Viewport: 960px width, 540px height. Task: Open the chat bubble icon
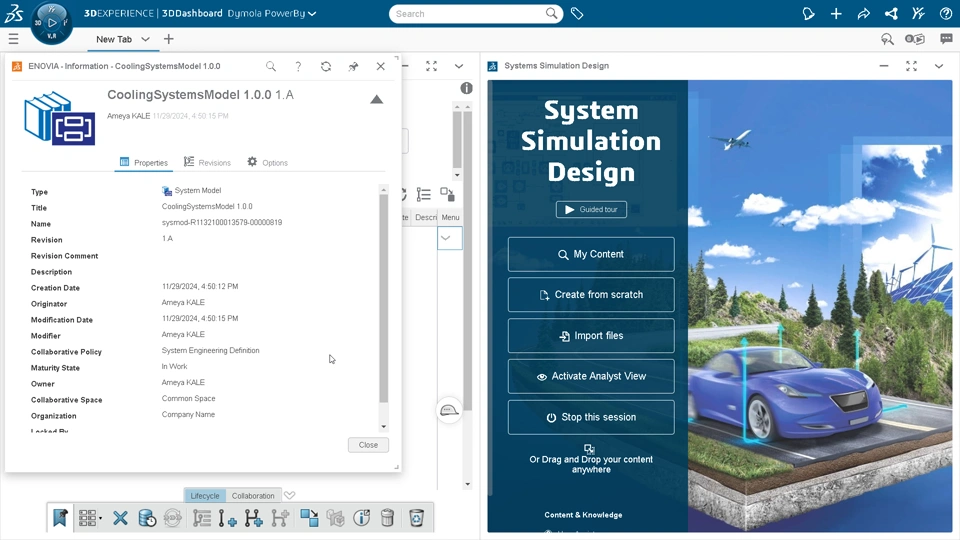click(947, 39)
